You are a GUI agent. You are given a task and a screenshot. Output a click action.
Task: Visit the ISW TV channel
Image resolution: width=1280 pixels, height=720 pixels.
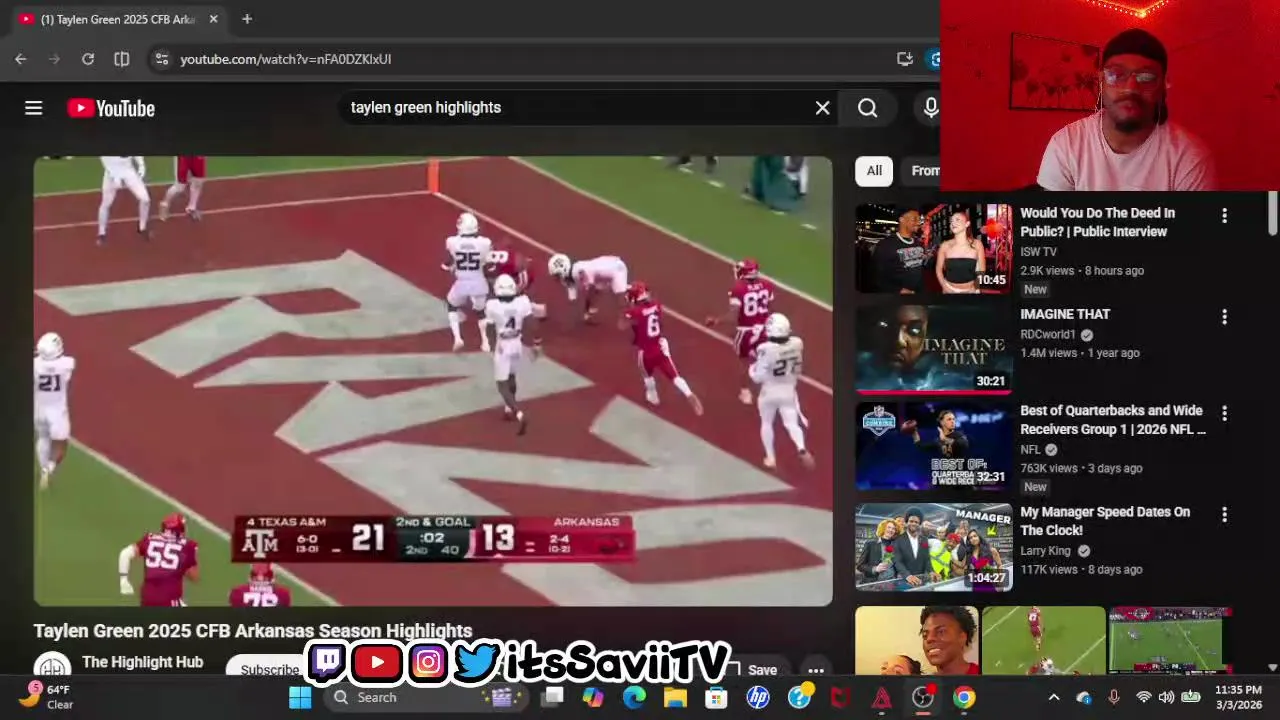pos(1038,252)
